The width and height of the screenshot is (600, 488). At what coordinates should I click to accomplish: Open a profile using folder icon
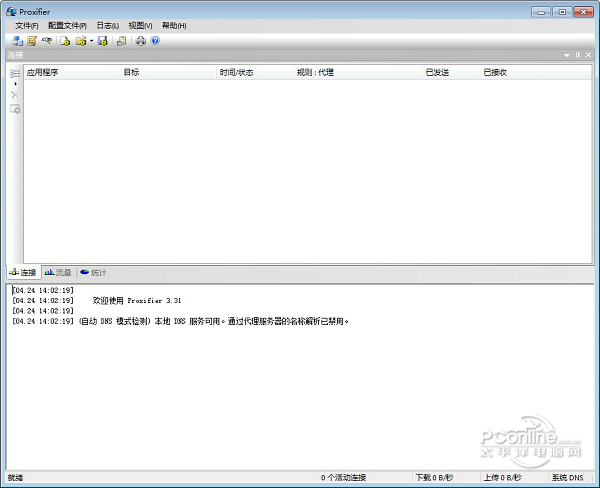pyautogui.click(x=81, y=41)
